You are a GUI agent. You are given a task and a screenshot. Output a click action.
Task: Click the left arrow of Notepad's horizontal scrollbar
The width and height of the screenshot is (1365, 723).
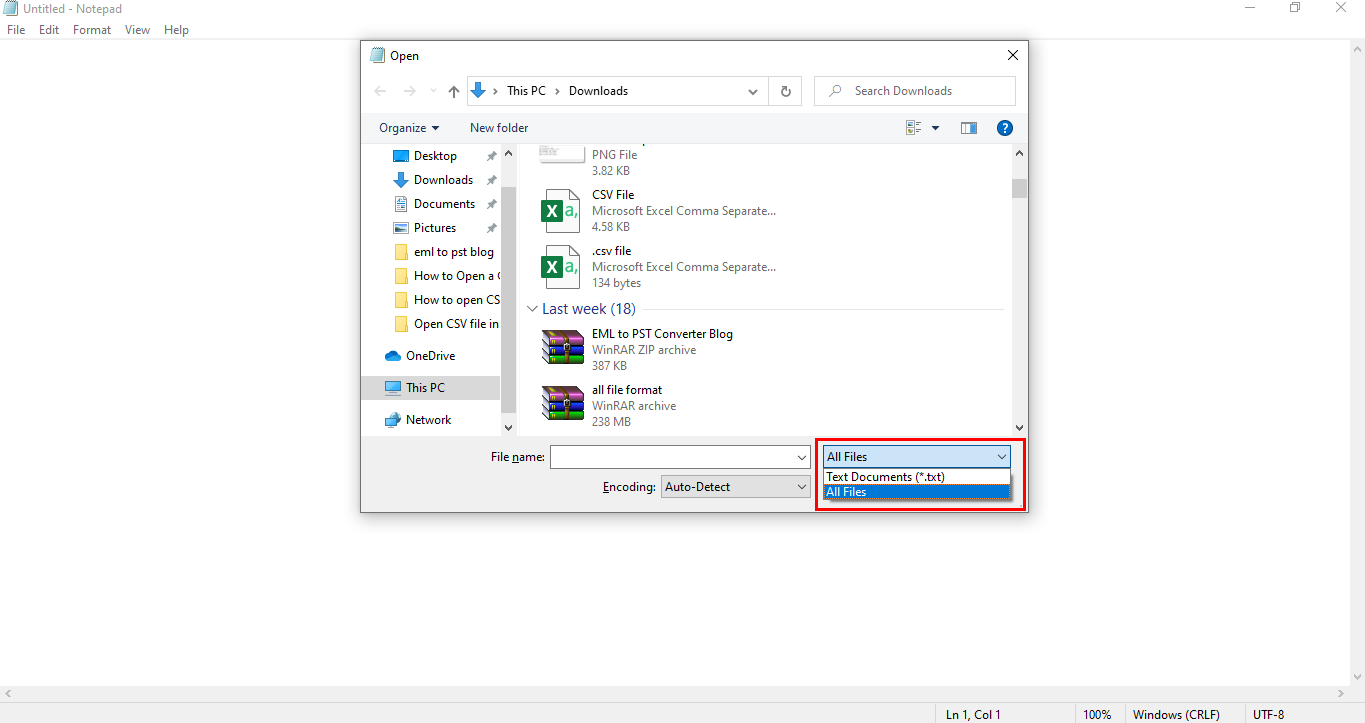pyautogui.click(x=8, y=694)
